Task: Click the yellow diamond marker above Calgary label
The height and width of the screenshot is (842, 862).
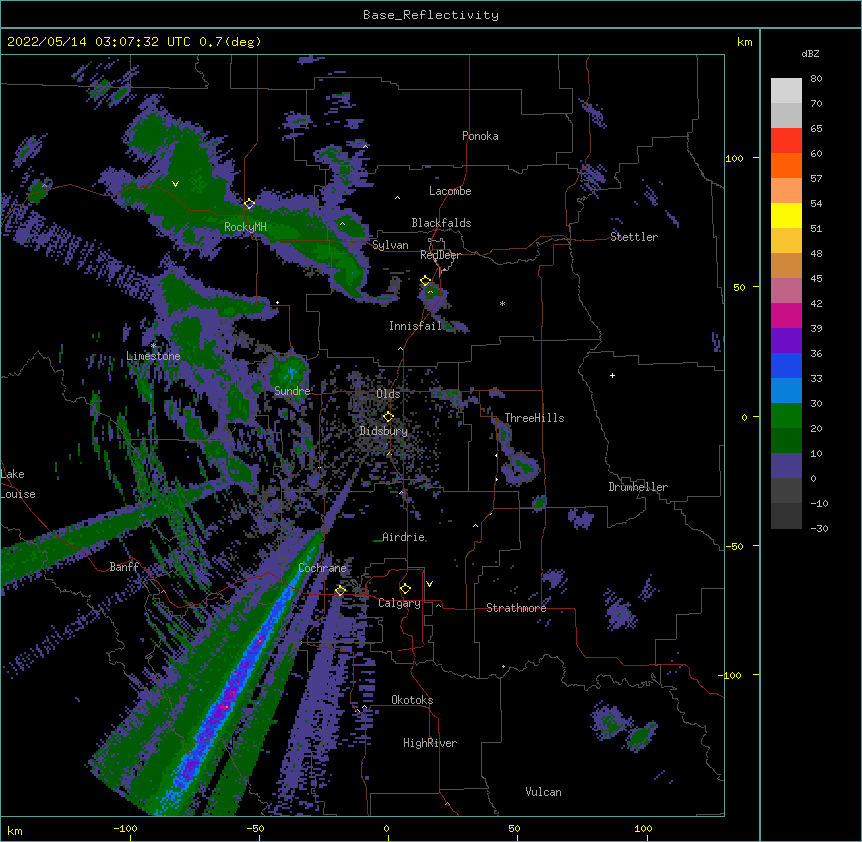Action: click(x=405, y=589)
